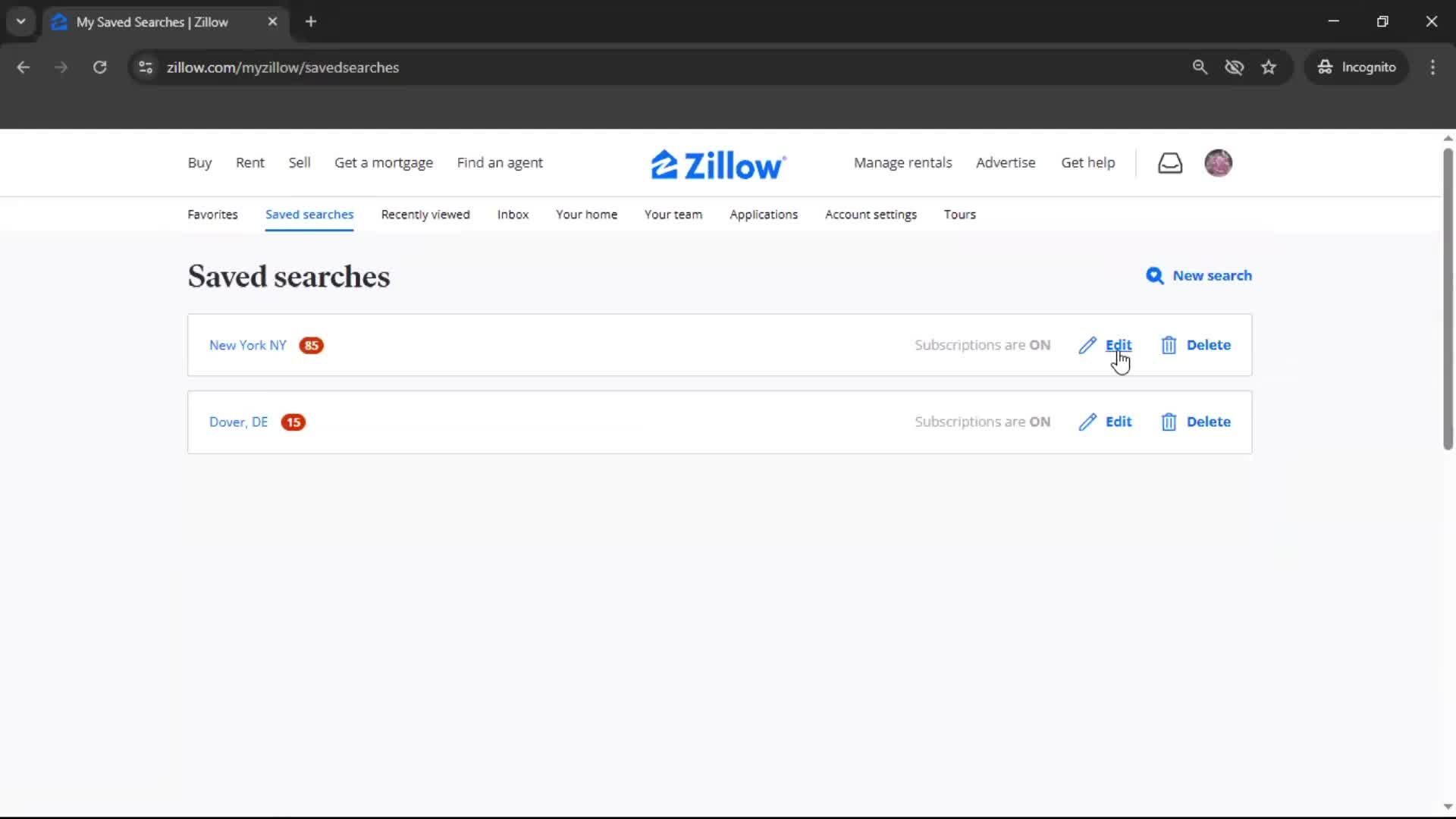This screenshot has width=1456, height=819.
Task: Click the search icon in the address bar
Action: tap(1200, 67)
